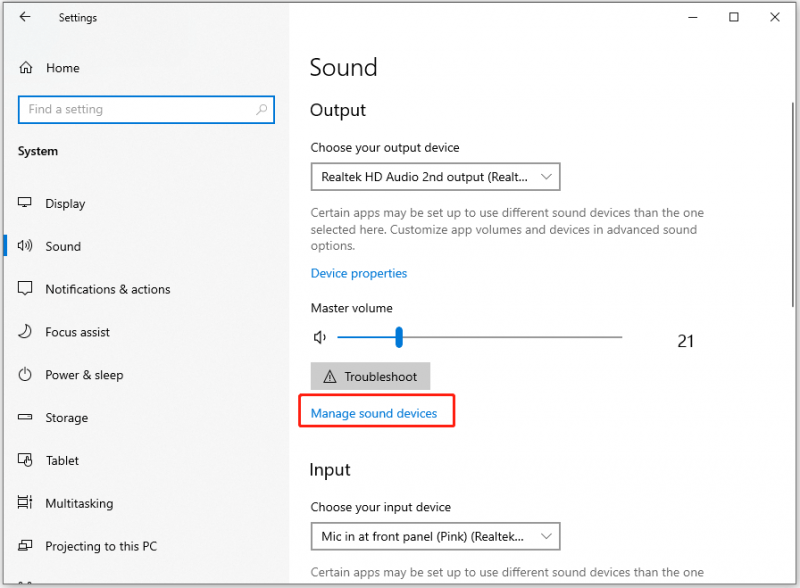Click the Focus assist moon icon
800x588 pixels.
(24, 331)
